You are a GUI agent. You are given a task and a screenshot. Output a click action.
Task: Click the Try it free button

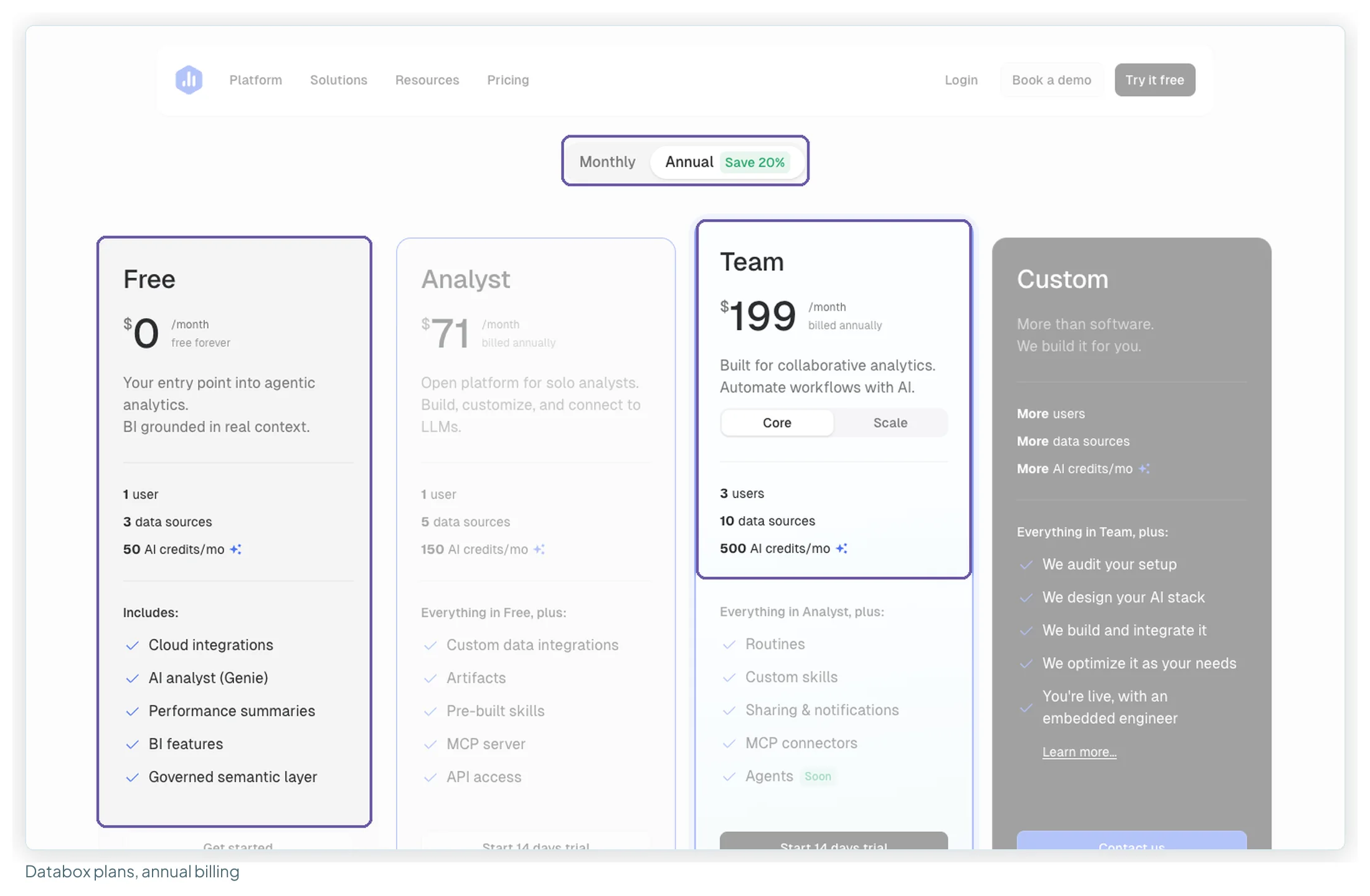[1155, 80]
